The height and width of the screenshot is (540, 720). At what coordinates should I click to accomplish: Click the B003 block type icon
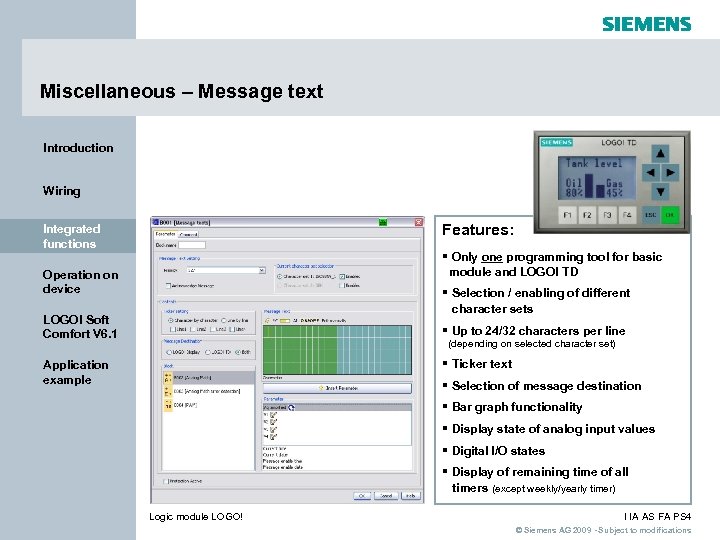(168, 391)
